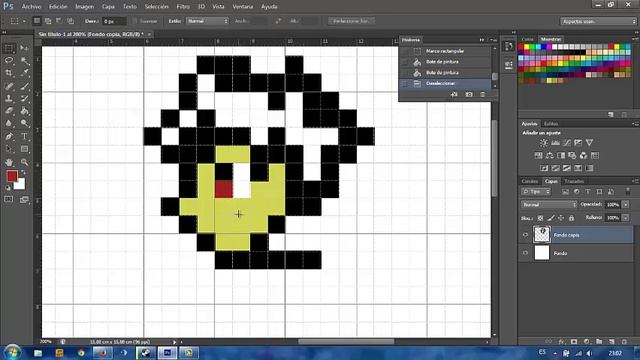
Task: Select the Zoom tool
Action: (24, 162)
